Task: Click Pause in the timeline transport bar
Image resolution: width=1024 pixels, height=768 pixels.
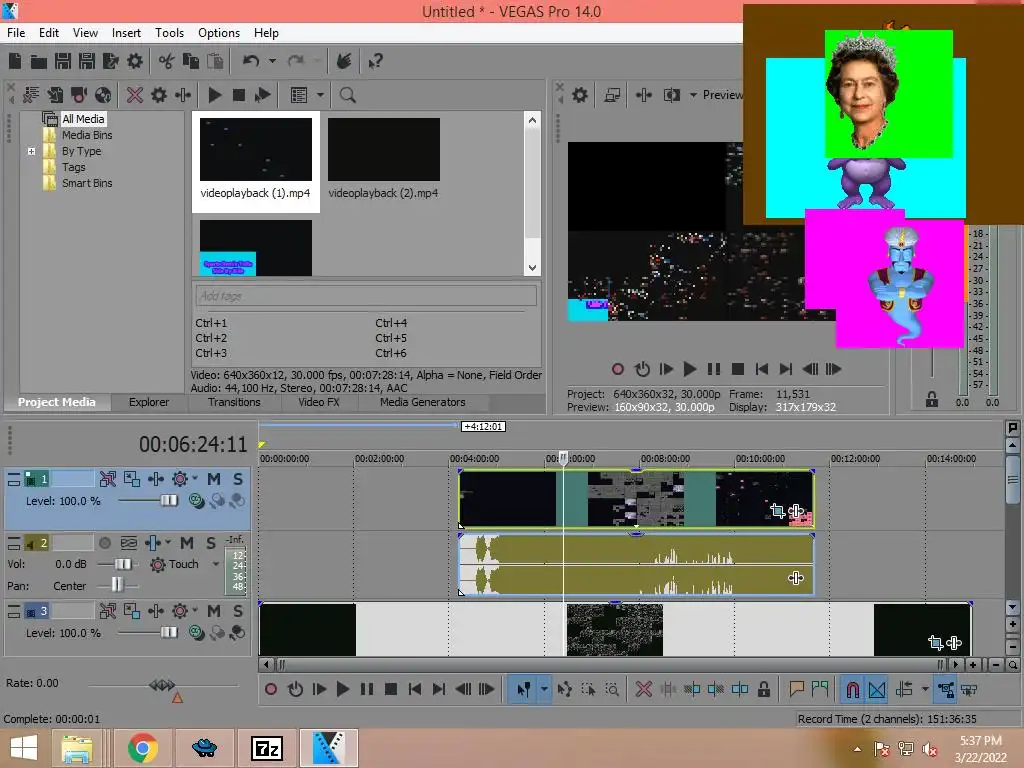Action: pyautogui.click(x=366, y=689)
